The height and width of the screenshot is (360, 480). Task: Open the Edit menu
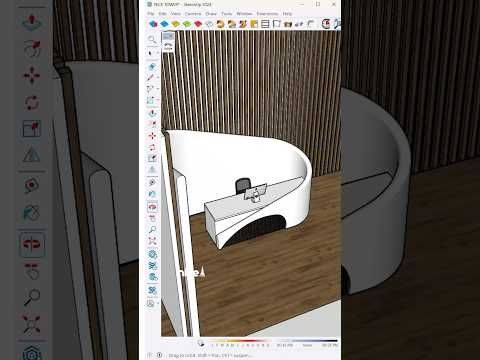(x=162, y=14)
